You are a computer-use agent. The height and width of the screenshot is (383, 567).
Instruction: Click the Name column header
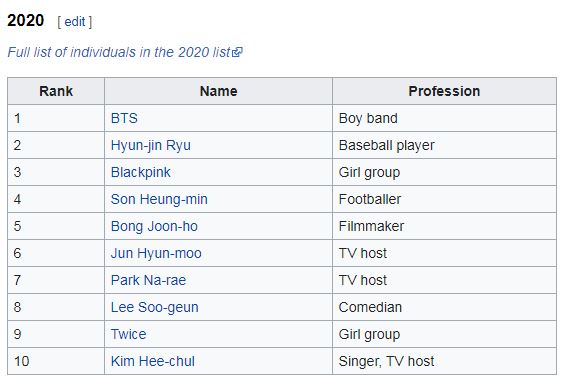(218, 91)
